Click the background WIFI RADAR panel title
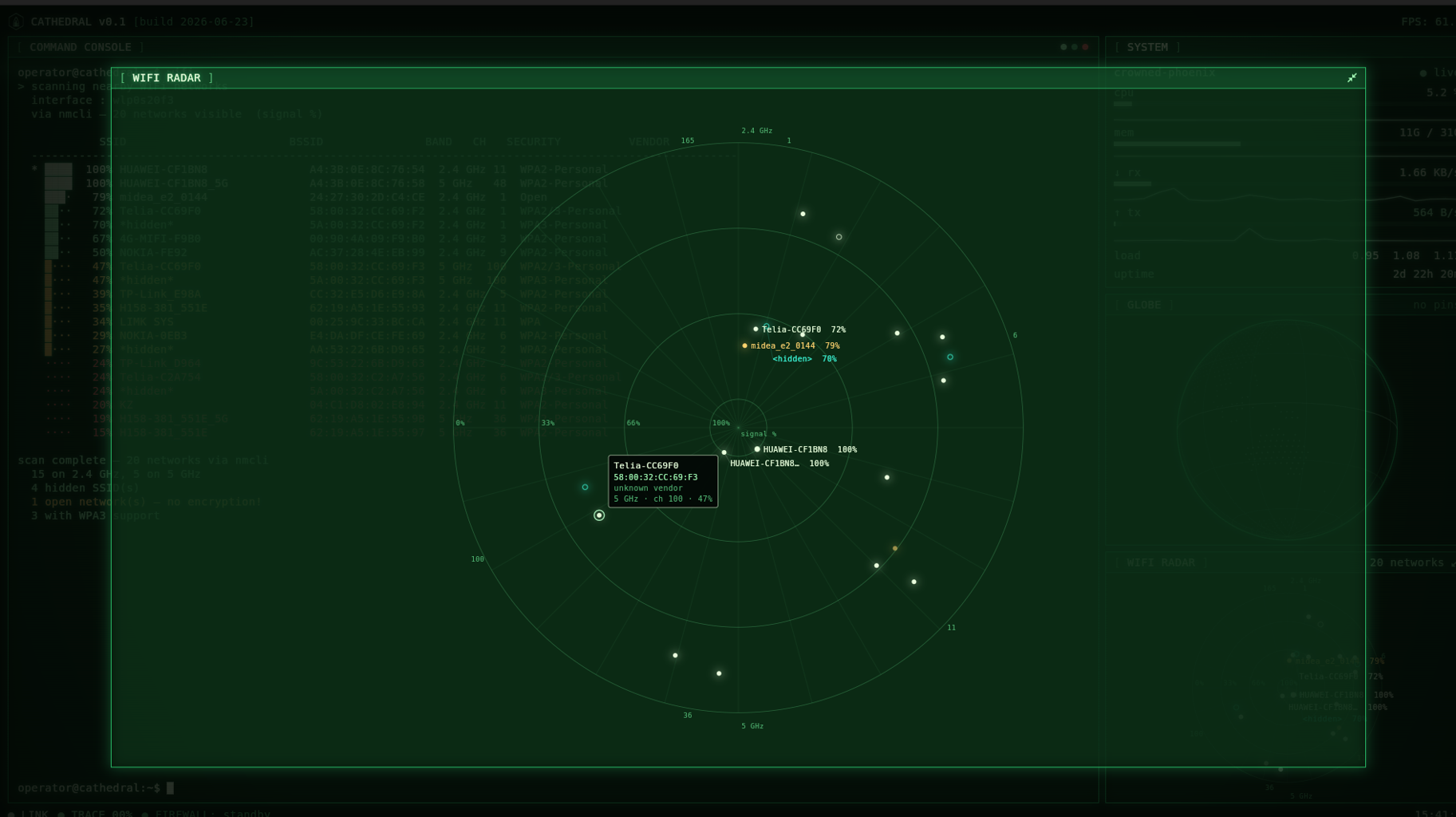This screenshot has height=817, width=1456. (x=1161, y=562)
